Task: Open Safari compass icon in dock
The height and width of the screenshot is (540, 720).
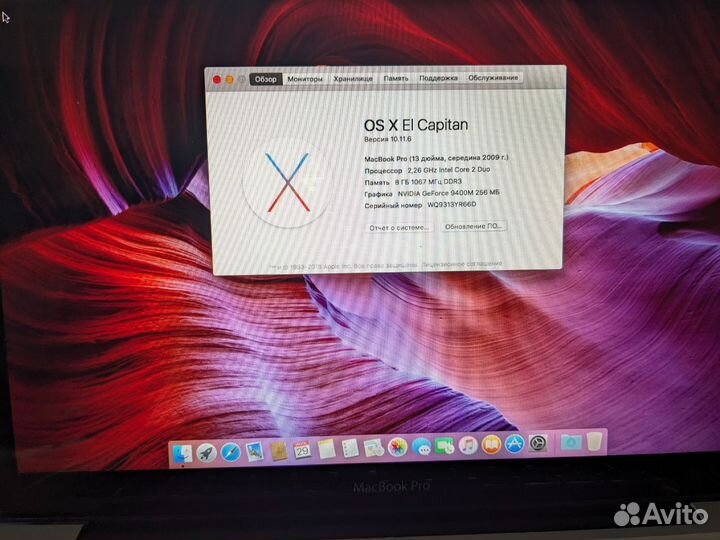Action: [x=231, y=452]
